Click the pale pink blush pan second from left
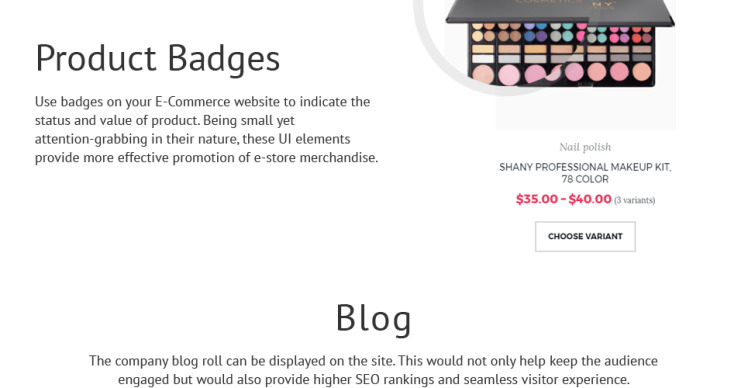 [x=509, y=75]
